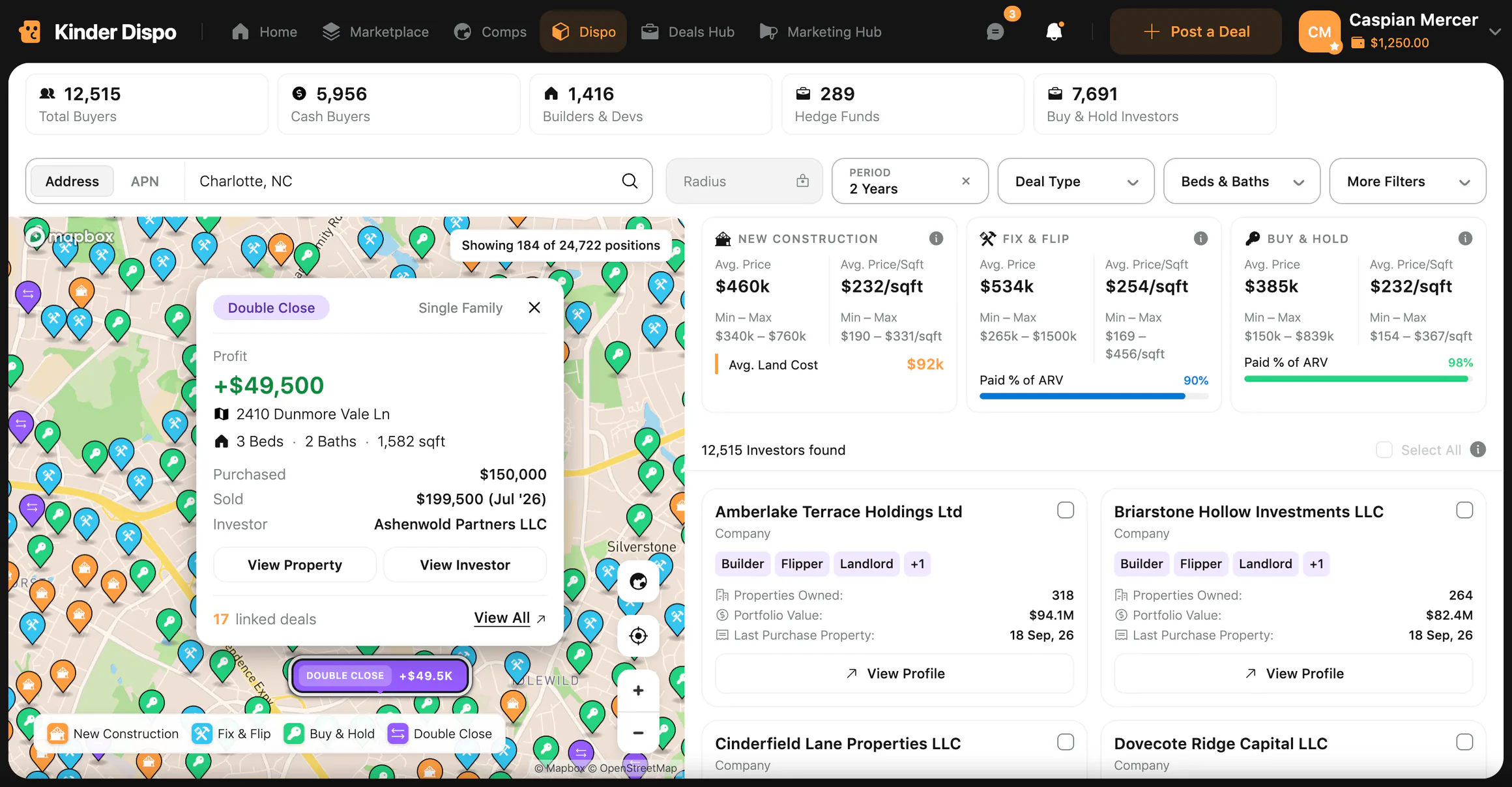Open the Beds & Baths dropdown
1512x787 pixels.
(1242, 181)
